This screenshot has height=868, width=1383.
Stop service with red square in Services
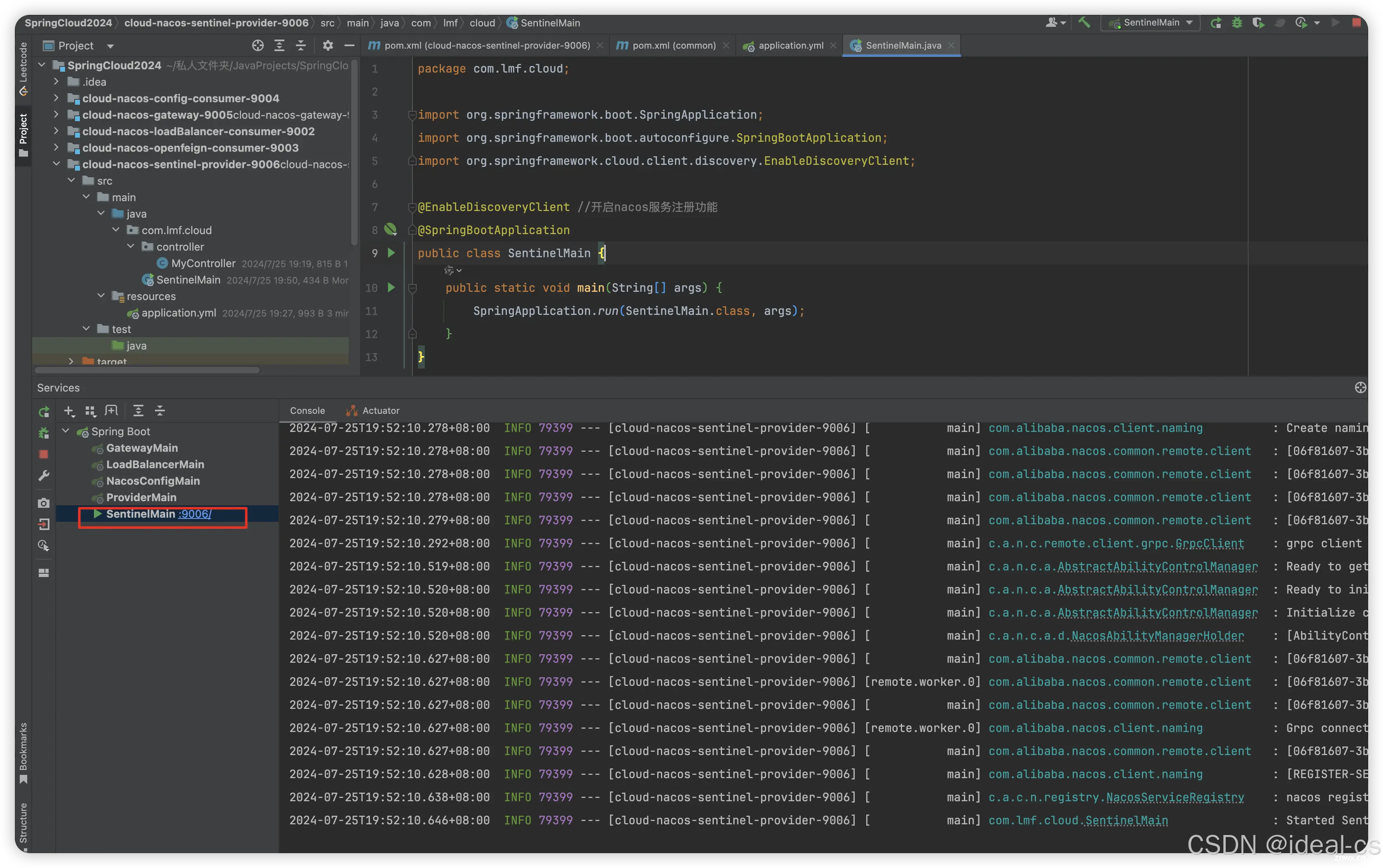point(44,454)
